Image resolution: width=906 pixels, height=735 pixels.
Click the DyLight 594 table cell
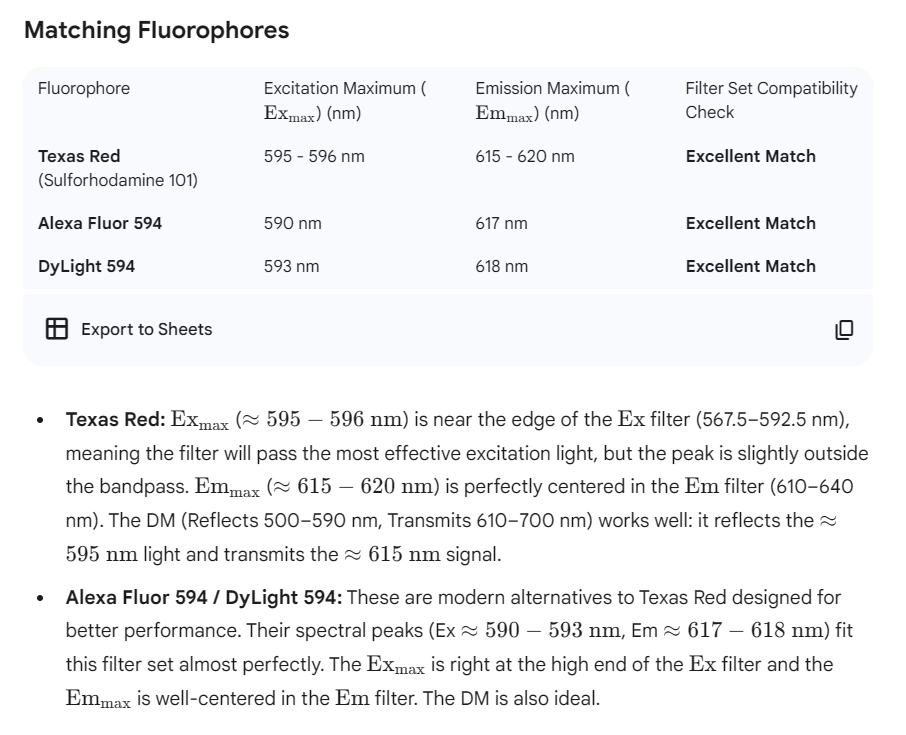click(86, 266)
